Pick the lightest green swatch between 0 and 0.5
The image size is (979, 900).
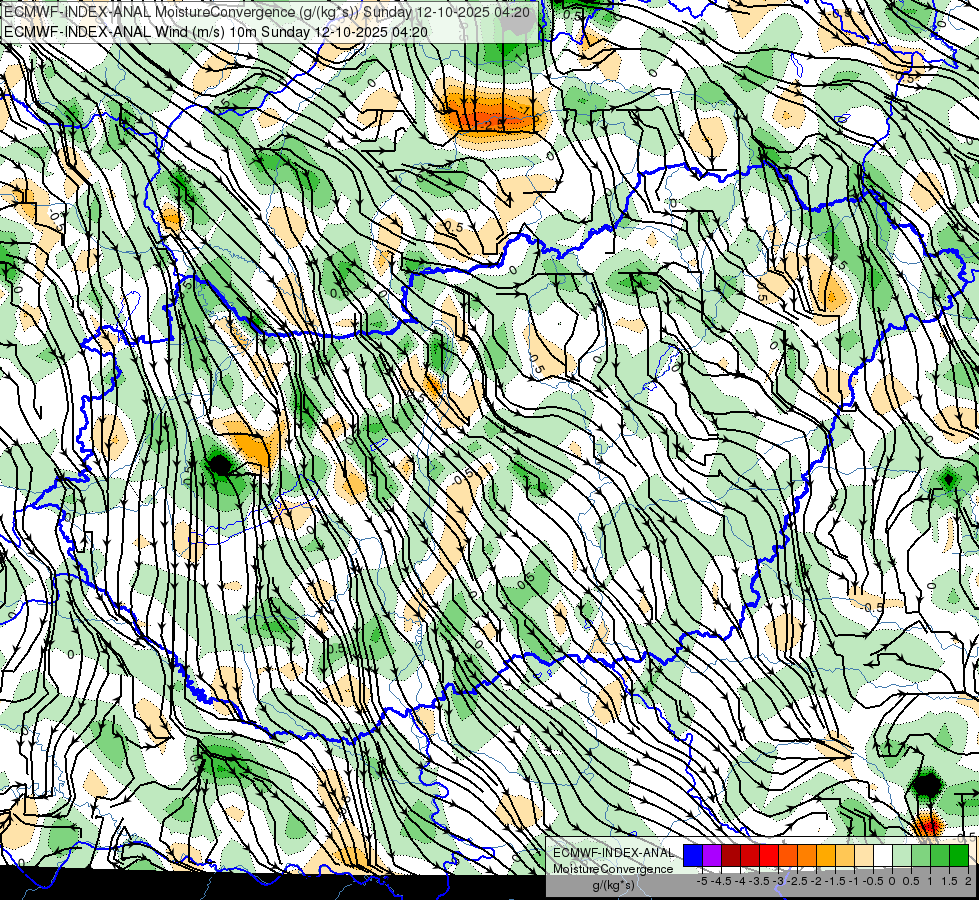[x=902, y=855]
